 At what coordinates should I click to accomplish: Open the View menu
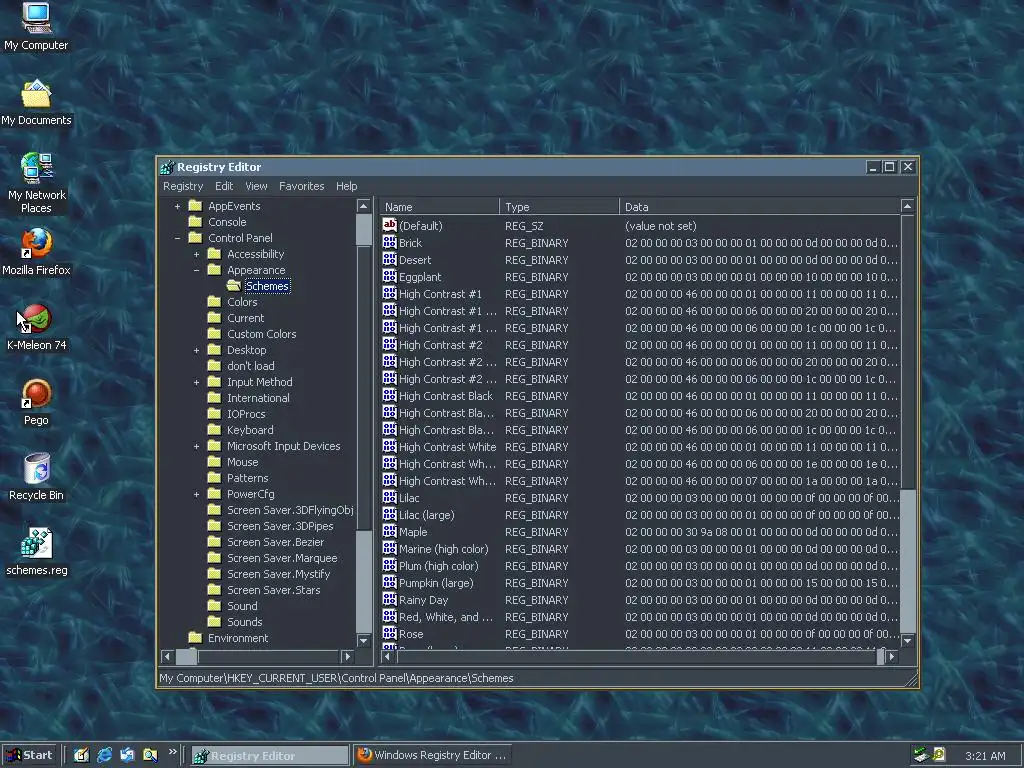(256, 186)
